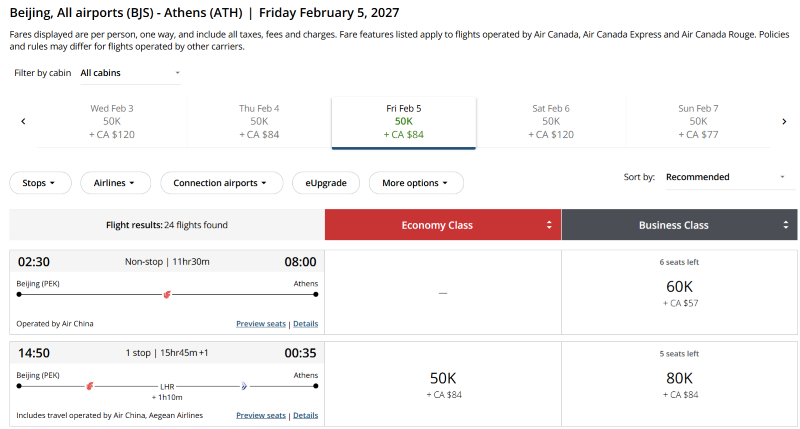
Task: Open More options filter
Action: pyautogui.click(x=416, y=183)
